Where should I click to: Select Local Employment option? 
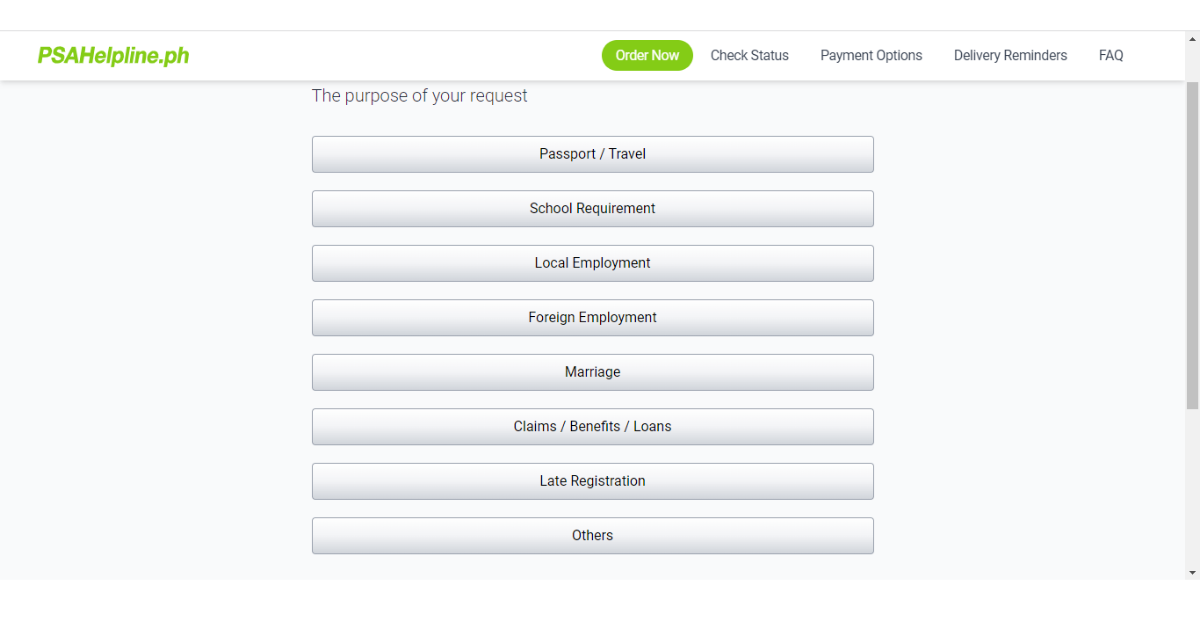[x=592, y=263]
